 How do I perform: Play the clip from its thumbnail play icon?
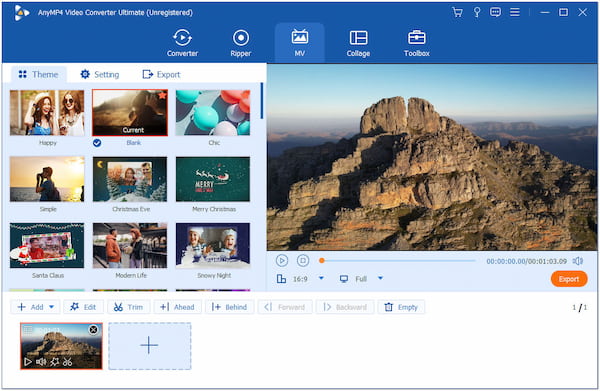pos(28,362)
